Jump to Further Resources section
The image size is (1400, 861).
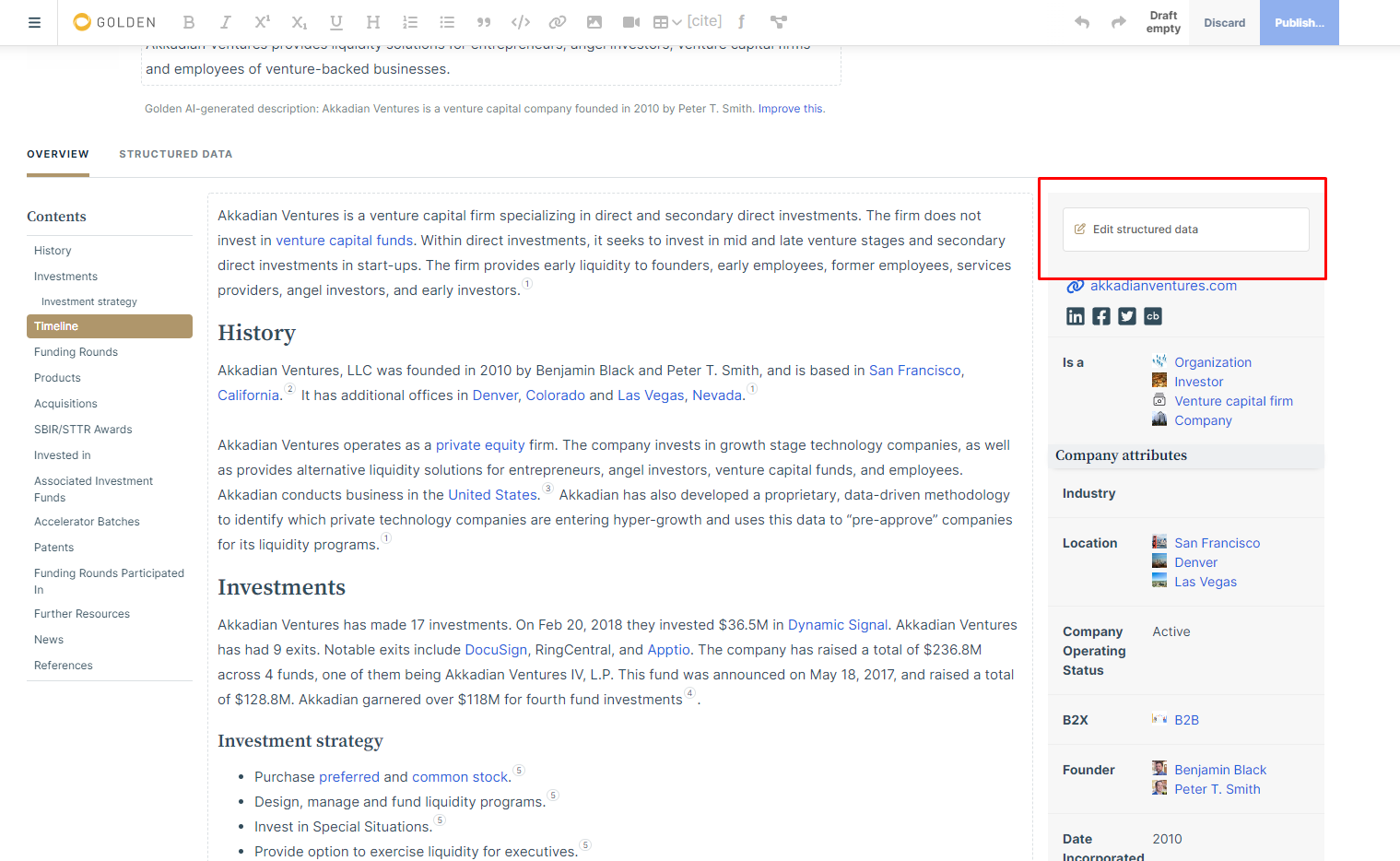point(82,614)
